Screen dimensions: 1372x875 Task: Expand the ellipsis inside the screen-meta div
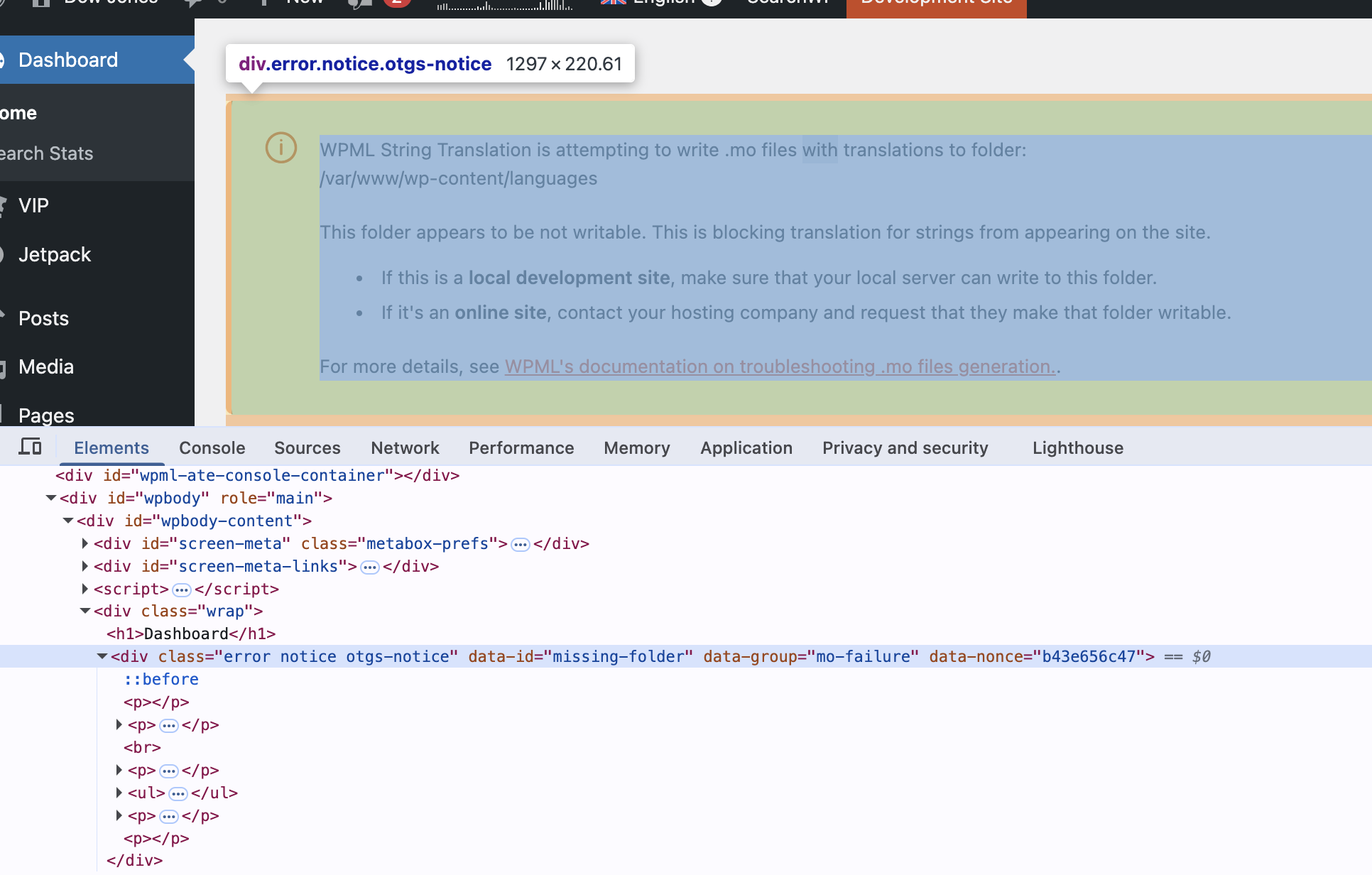point(521,545)
